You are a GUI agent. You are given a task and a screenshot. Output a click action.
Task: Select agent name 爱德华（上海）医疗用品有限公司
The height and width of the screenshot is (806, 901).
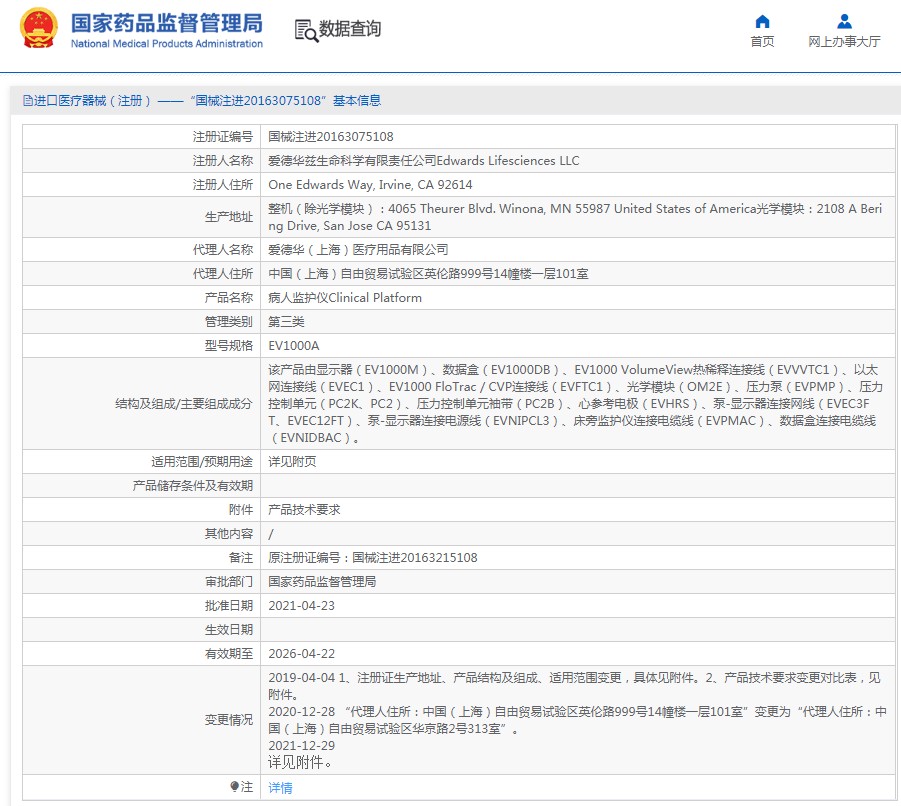[358, 250]
